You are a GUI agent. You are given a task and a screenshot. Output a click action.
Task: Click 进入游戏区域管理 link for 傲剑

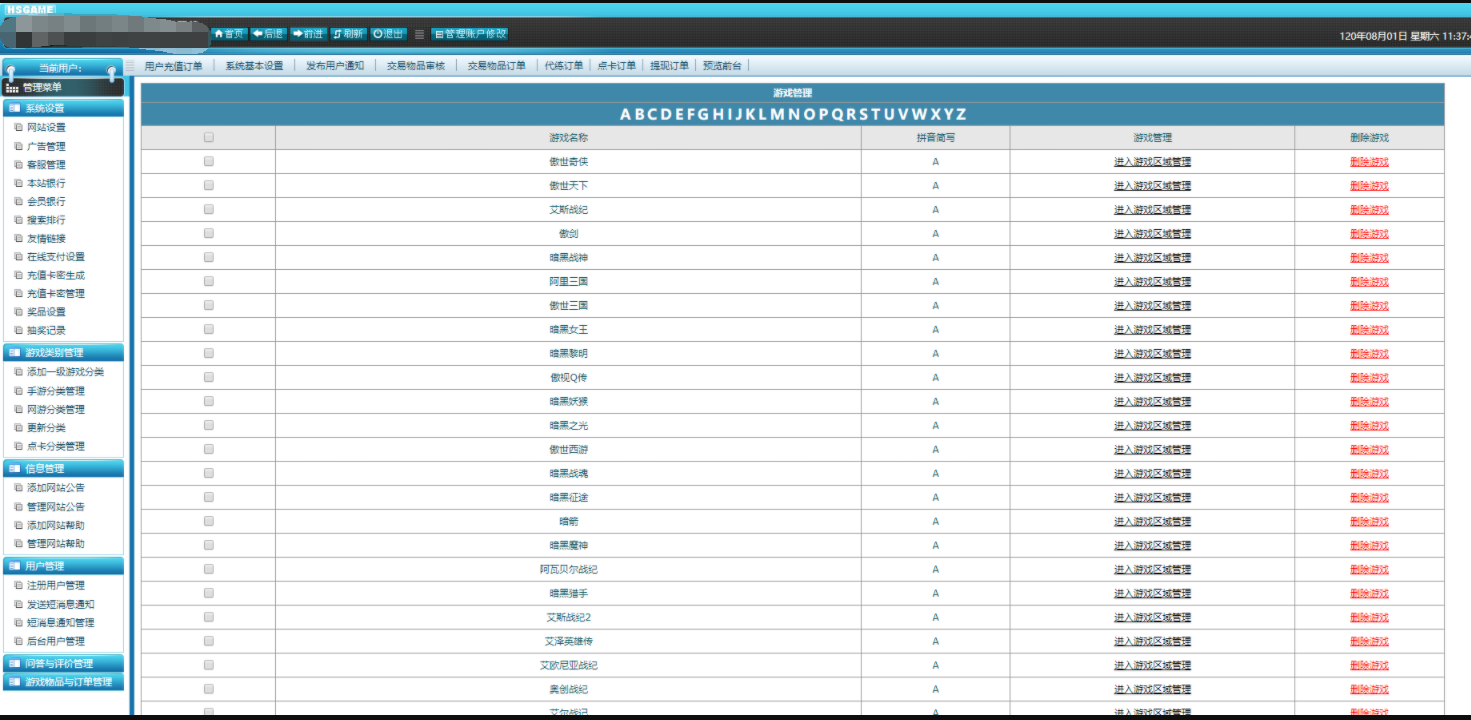(x=1152, y=234)
